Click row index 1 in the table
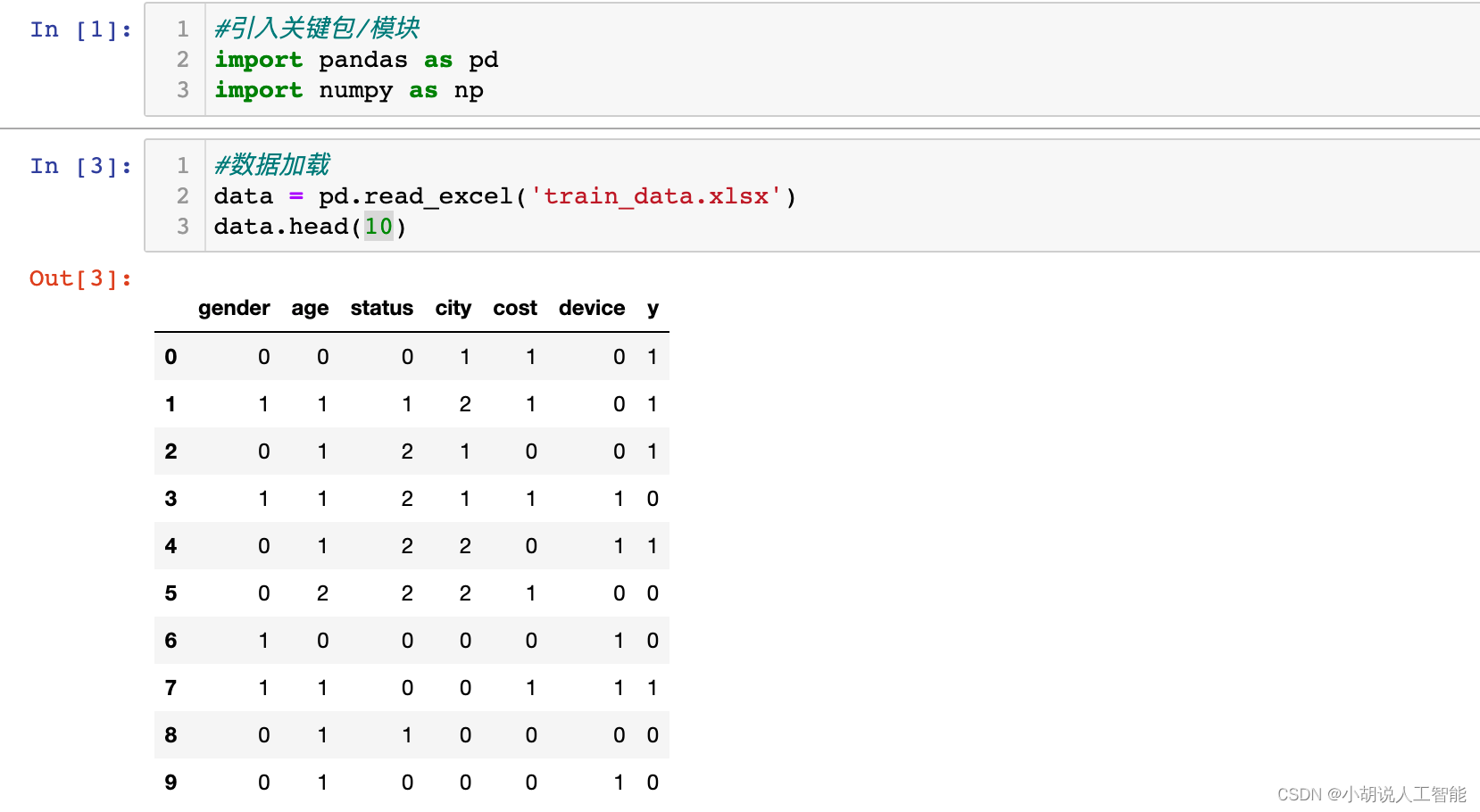1480x812 pixels. pos(170,404)
